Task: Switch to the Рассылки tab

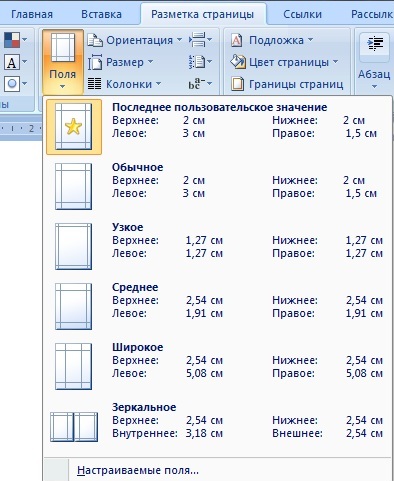Action: pyautogui.click(x=372, y=14)
